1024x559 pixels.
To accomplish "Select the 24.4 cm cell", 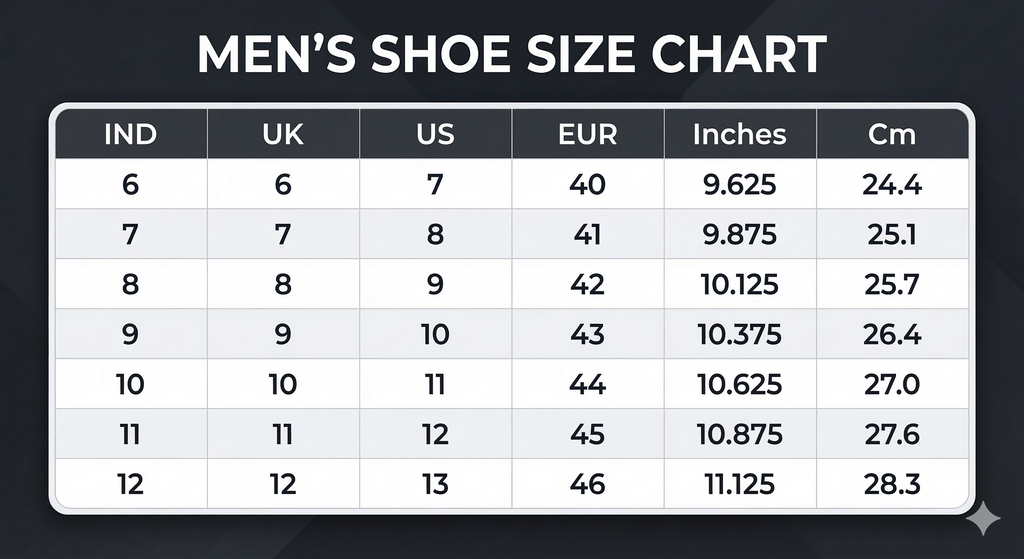I will tap(892, 185).
